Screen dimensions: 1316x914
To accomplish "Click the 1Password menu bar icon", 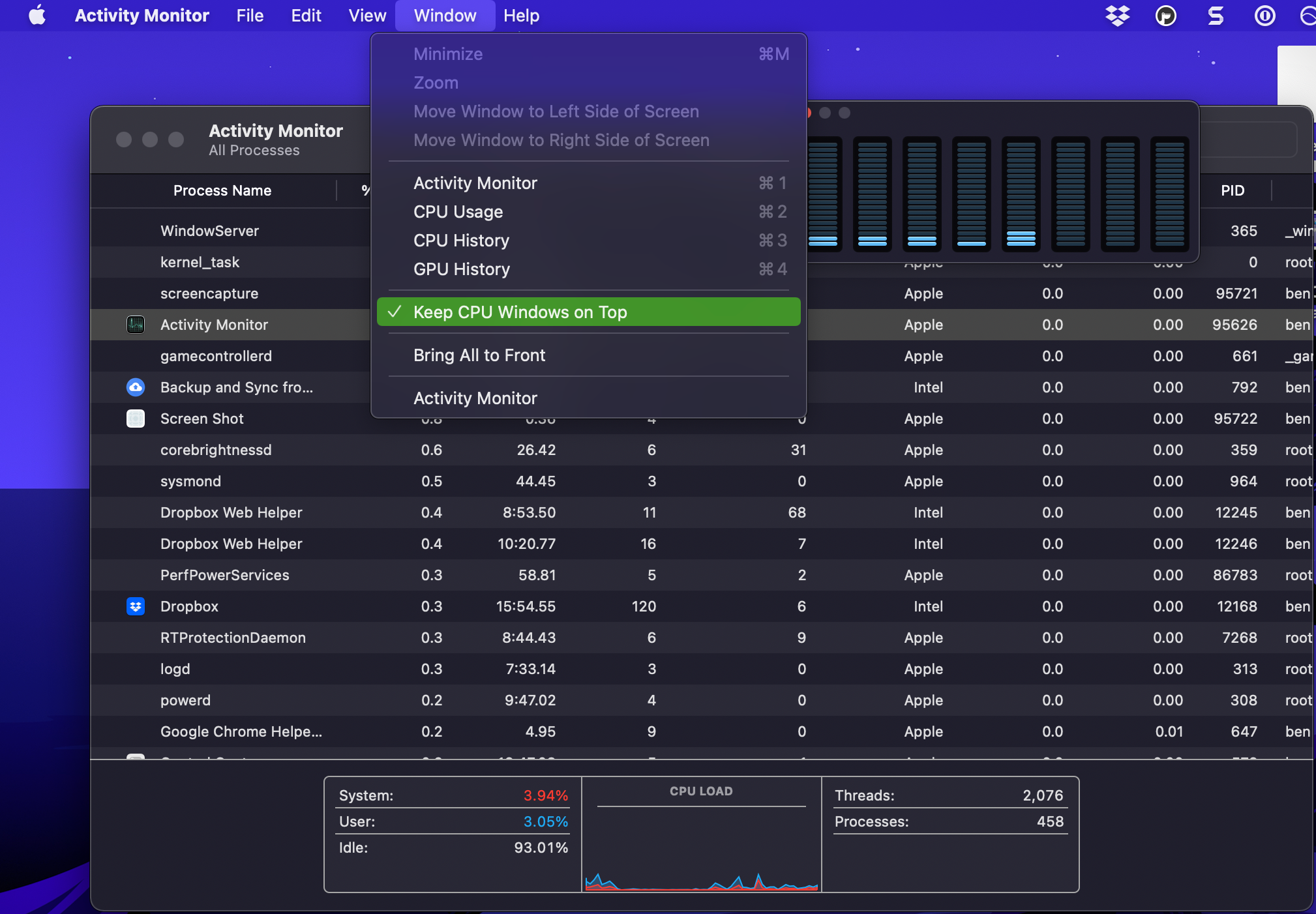I will (1264, 16).
